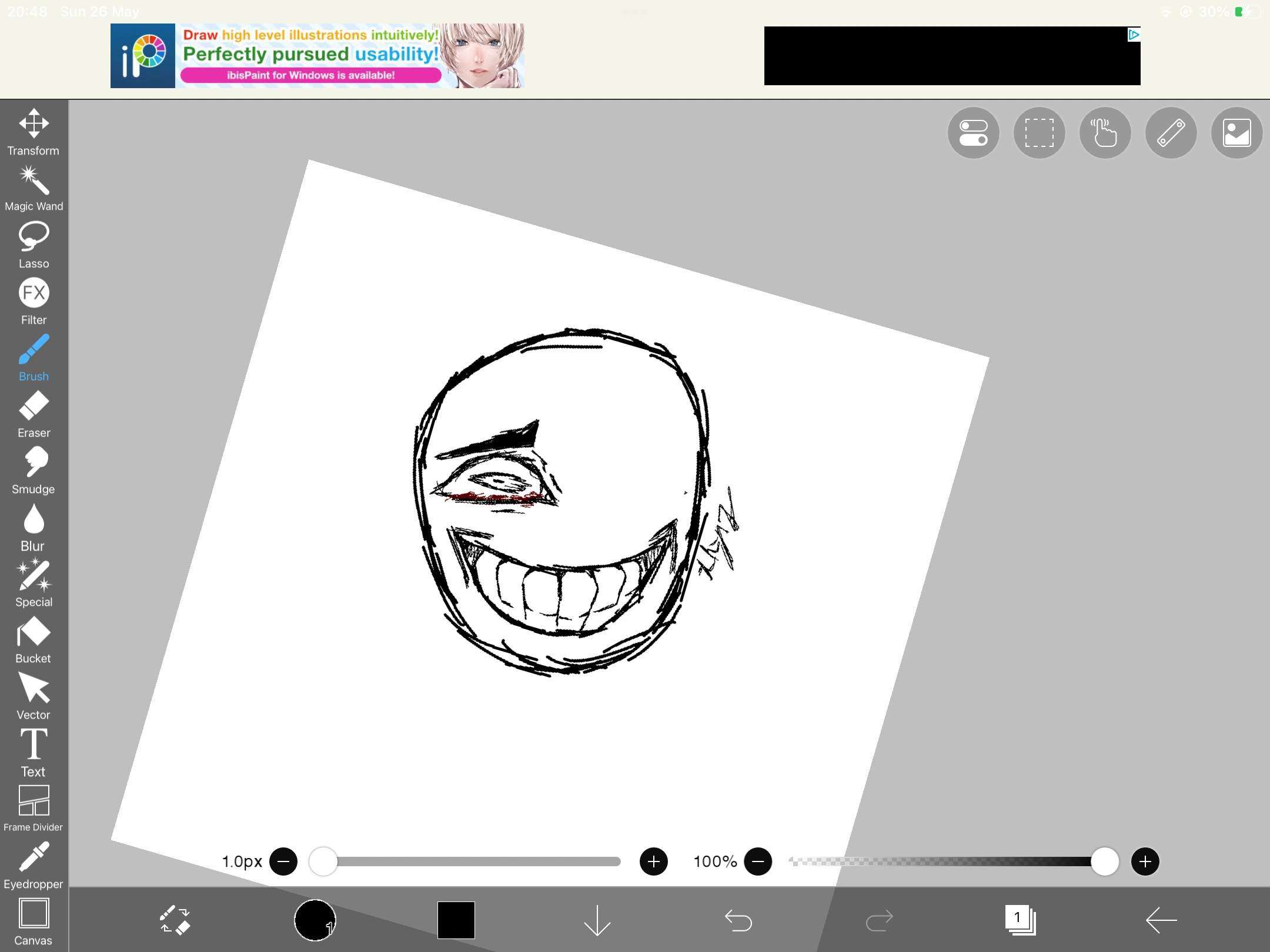Hide toolbar with the down arrow
The height and width of the screenshot is (952, 1270).
click(597, 920)
